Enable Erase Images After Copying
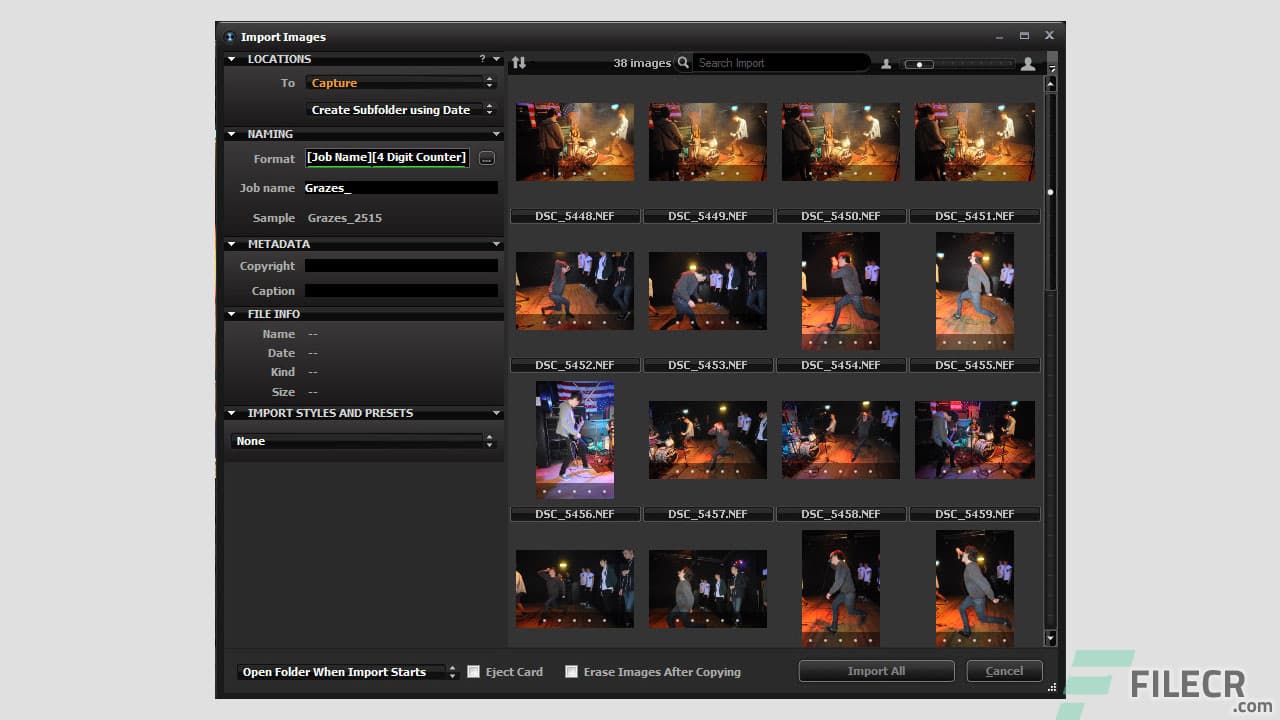Screen dimensions: 1280x720 [571, 671]
